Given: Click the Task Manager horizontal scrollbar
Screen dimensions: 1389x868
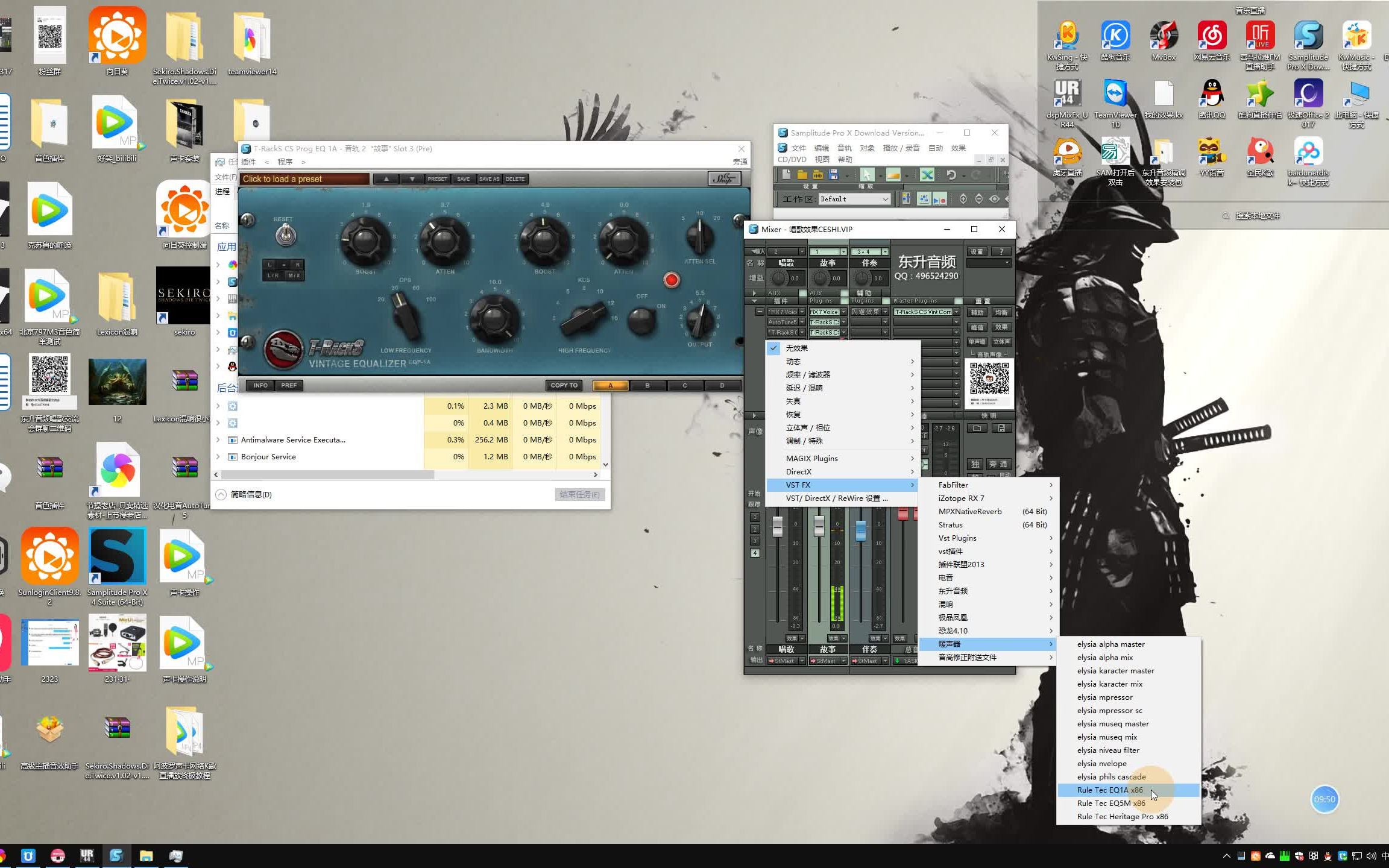Looking at the screenshot, I should tap(329, 475).
